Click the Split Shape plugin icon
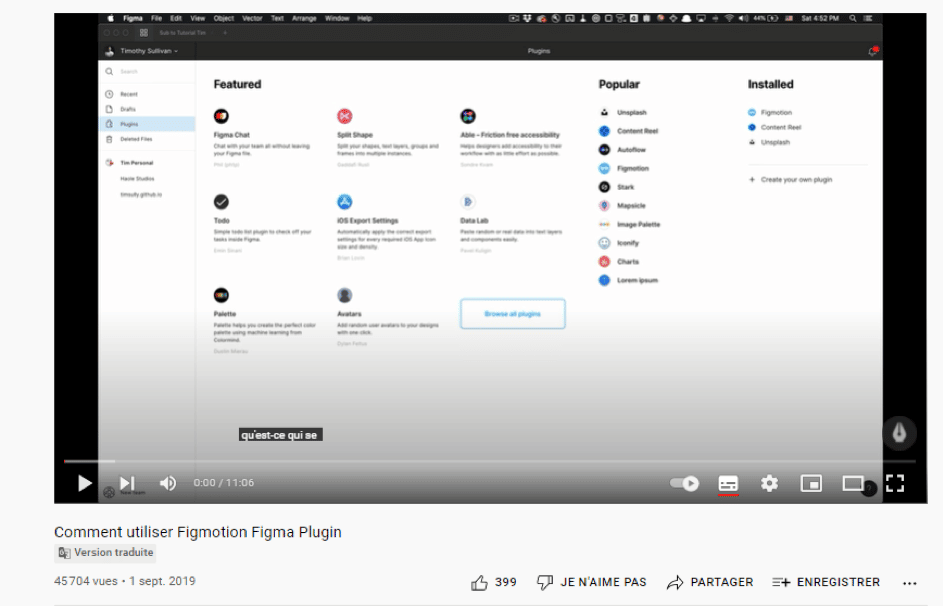The height and width of the screenshot is (606, 943). point(345,116)
